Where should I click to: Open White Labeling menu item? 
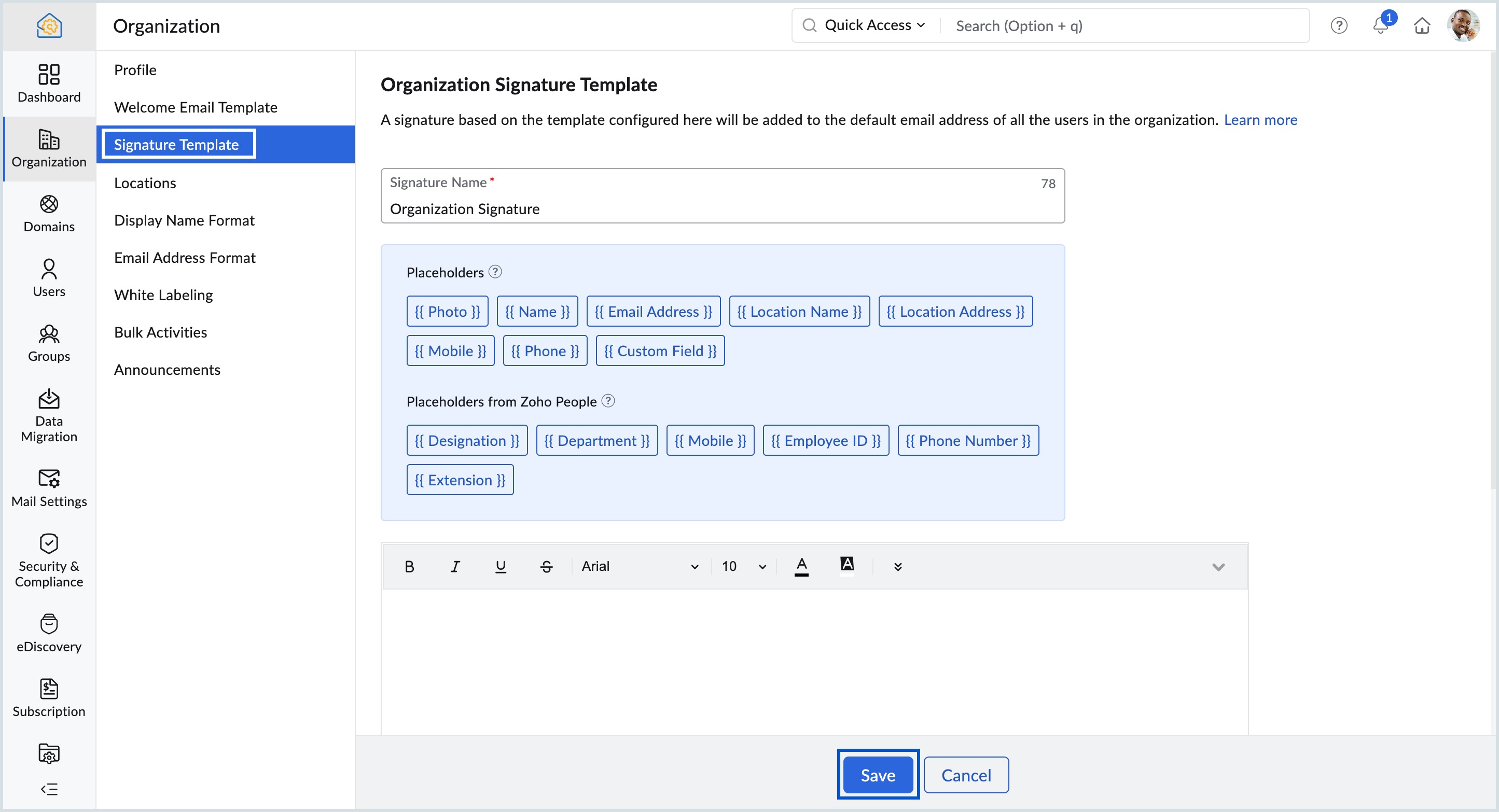(x=163, y=295)
